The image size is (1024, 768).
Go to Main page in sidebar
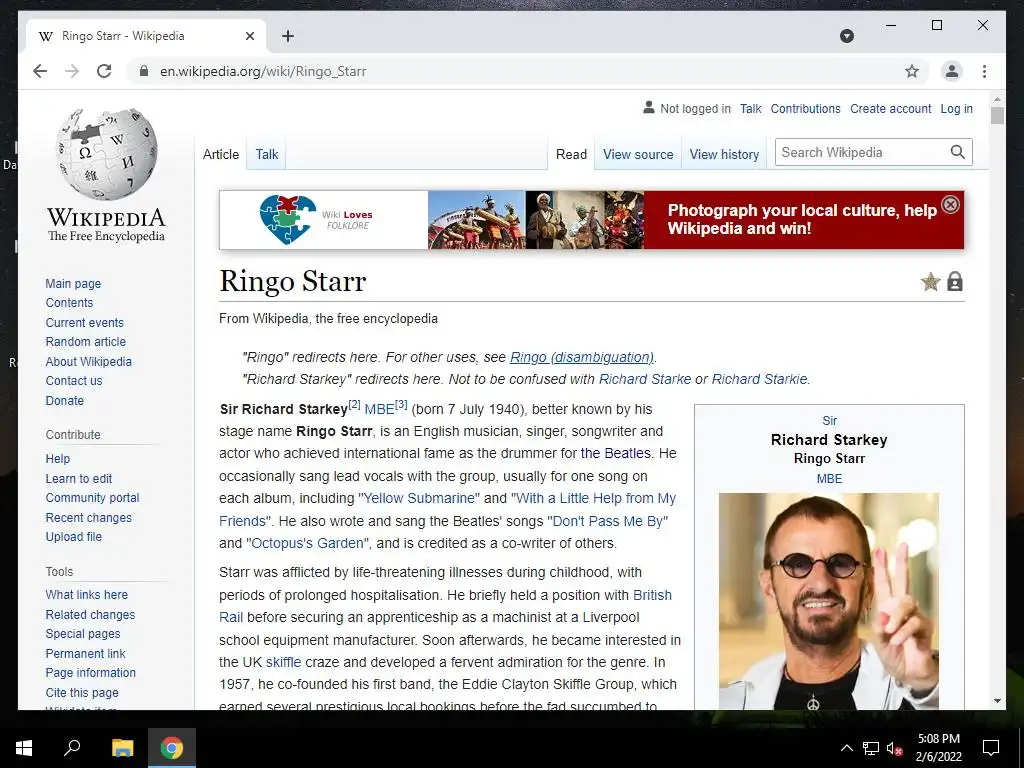click(x=73, y=283)
